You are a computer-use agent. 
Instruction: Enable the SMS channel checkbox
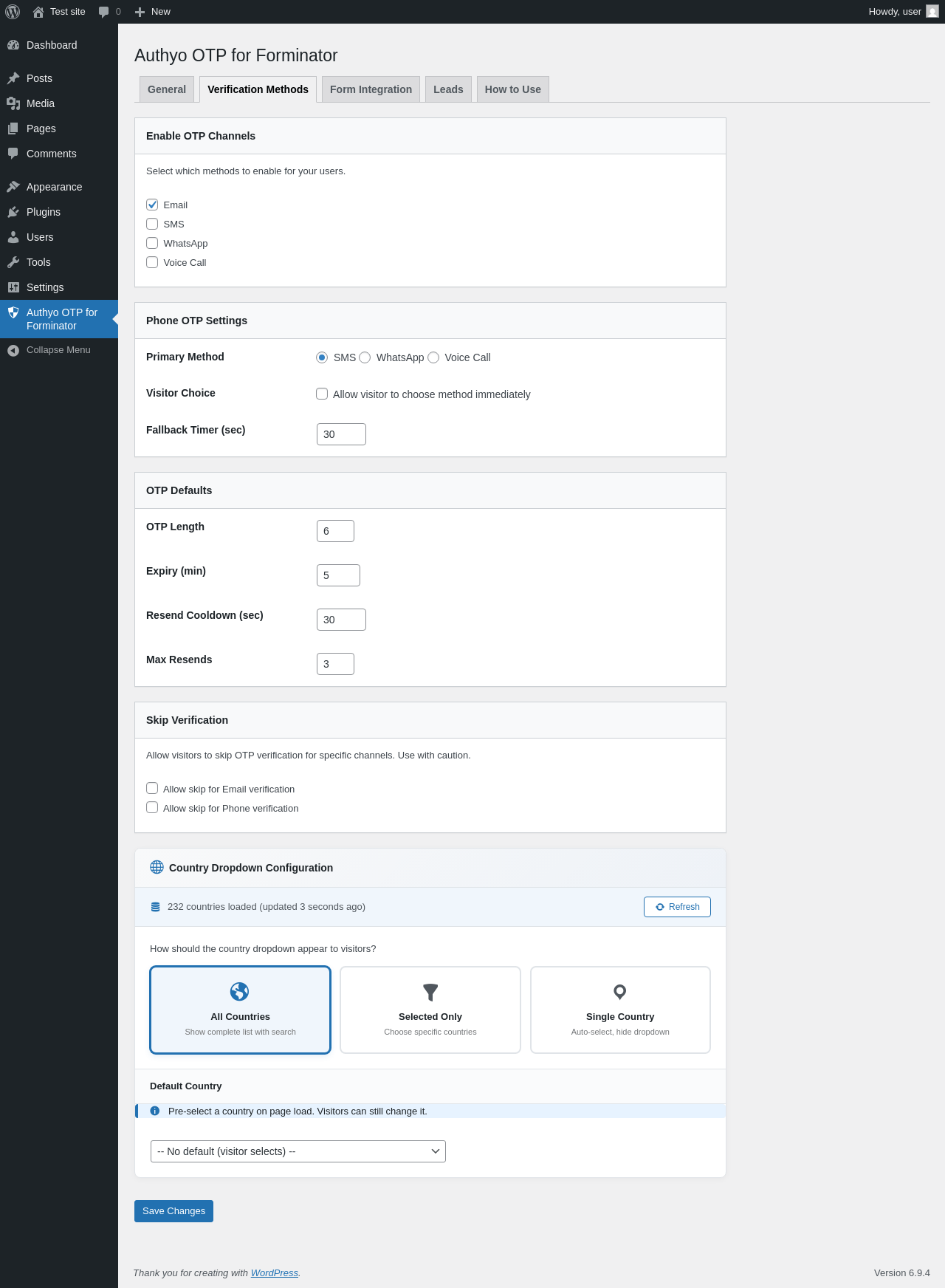pos(152,224)
